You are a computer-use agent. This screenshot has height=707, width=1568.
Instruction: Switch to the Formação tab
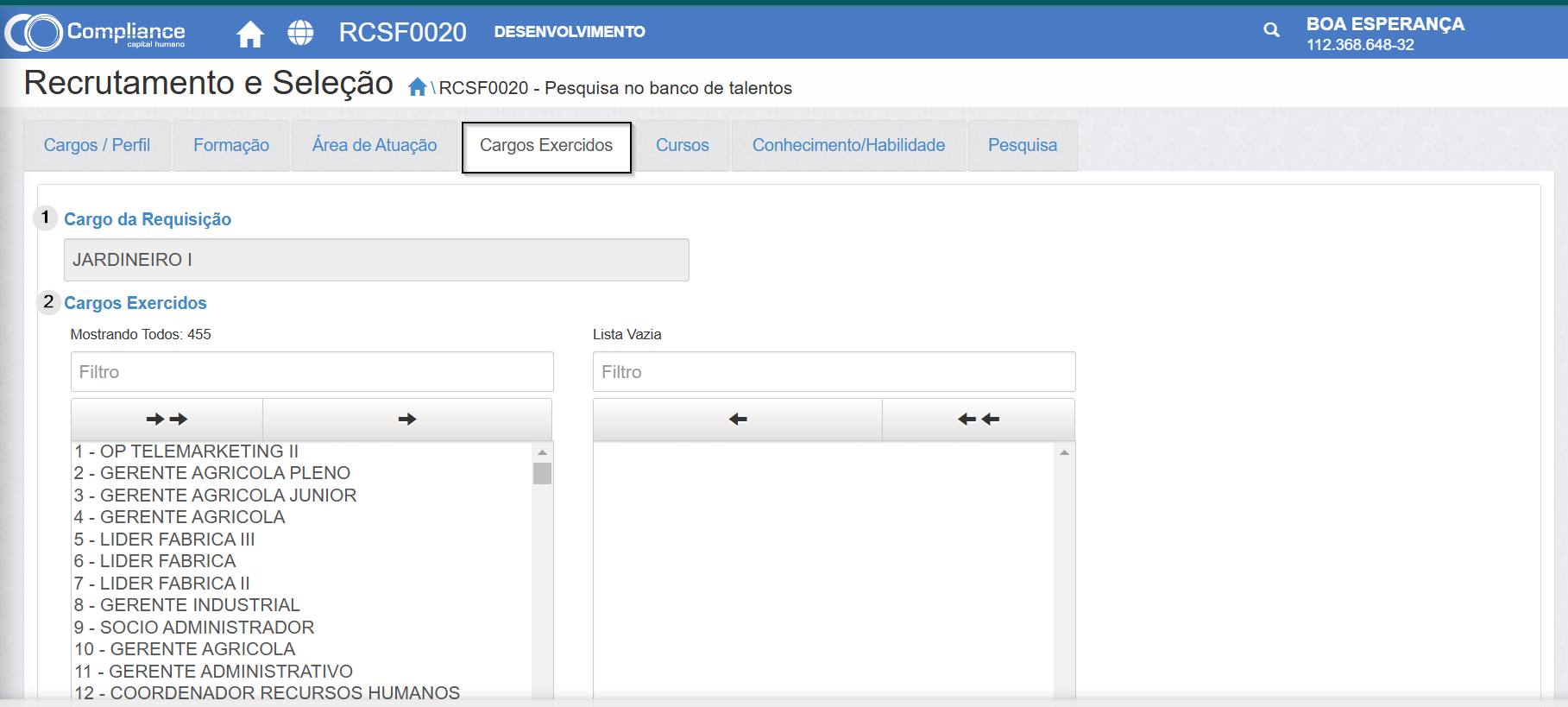click(231, 145)
